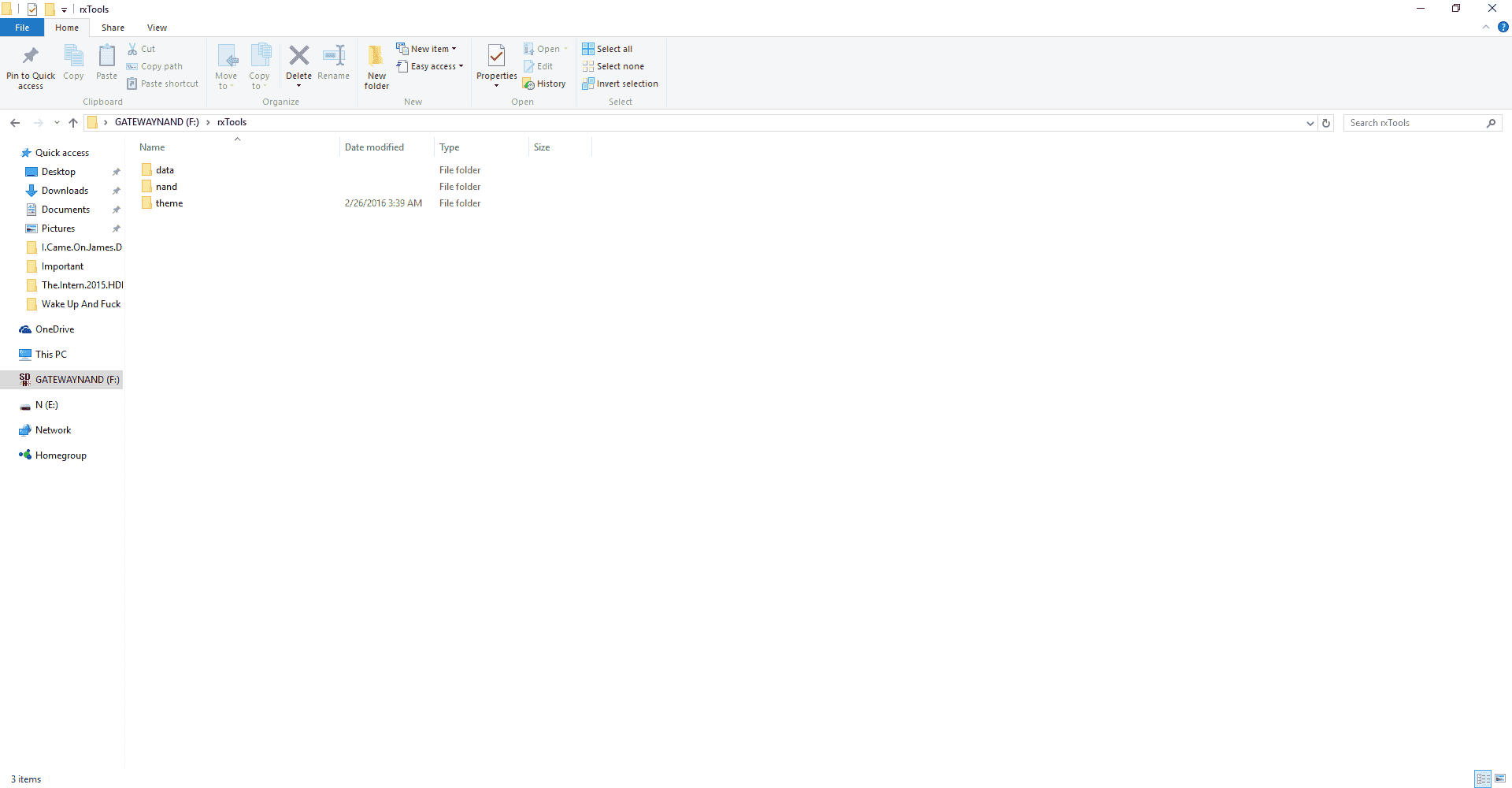This screenshot has width=1512, height=788.
Task: Click Invert selection
Action: tap(621, 84)
